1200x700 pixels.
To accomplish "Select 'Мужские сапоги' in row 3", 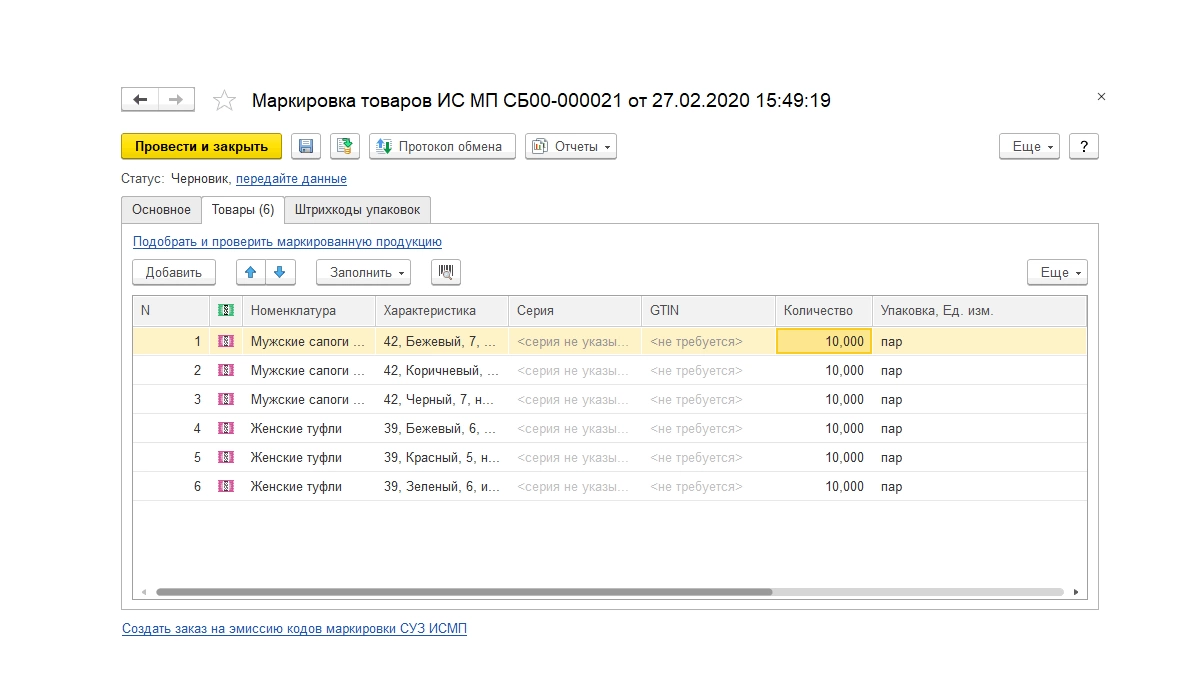I will (309, 399).
